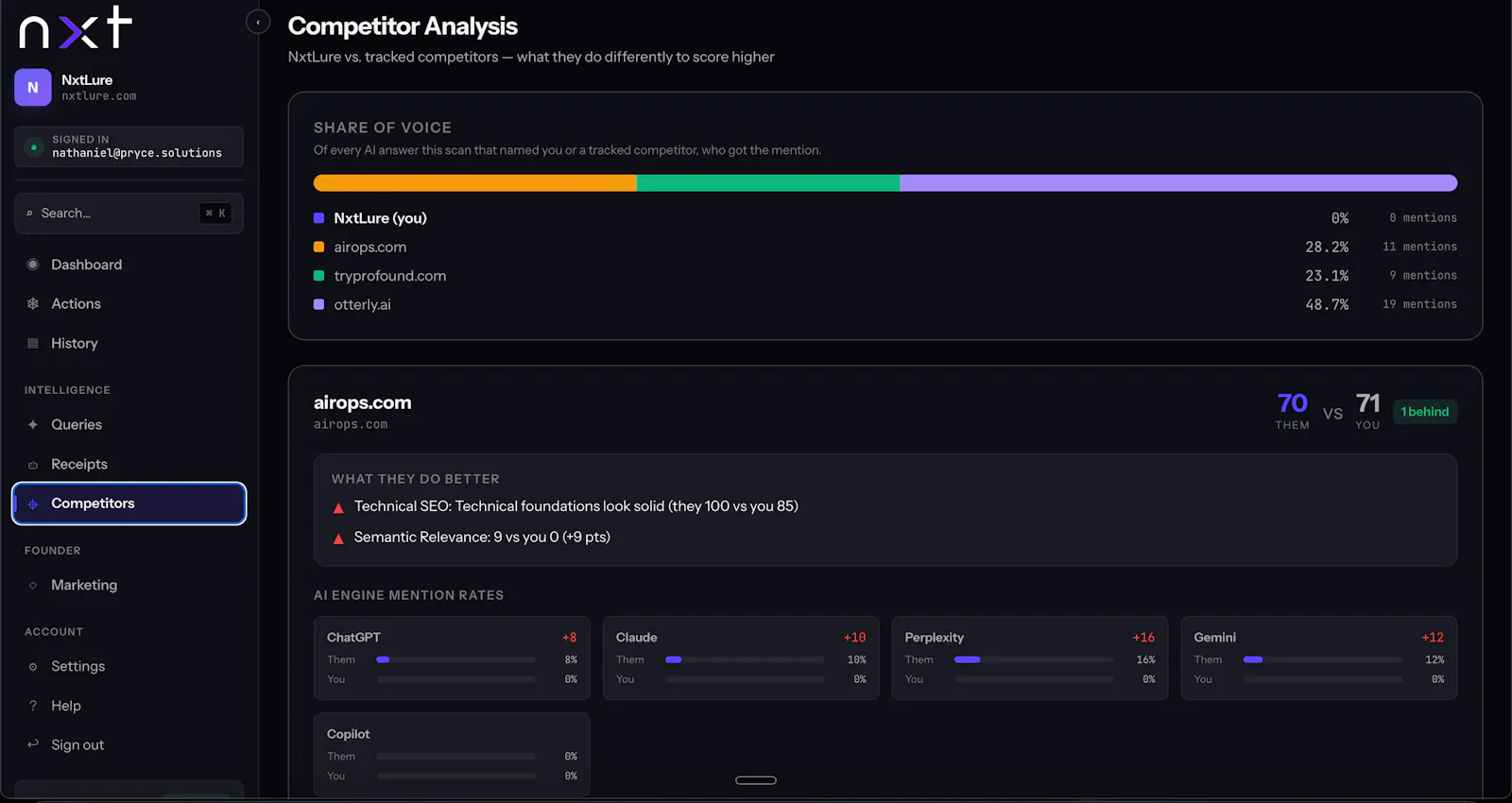Click the NxtLure workspace name

(x=87, y=80)
